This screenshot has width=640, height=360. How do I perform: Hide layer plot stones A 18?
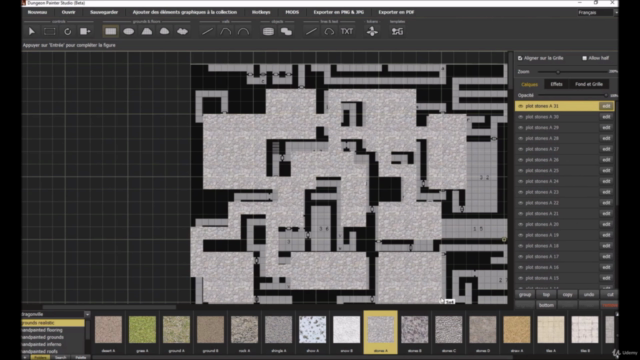520,246
